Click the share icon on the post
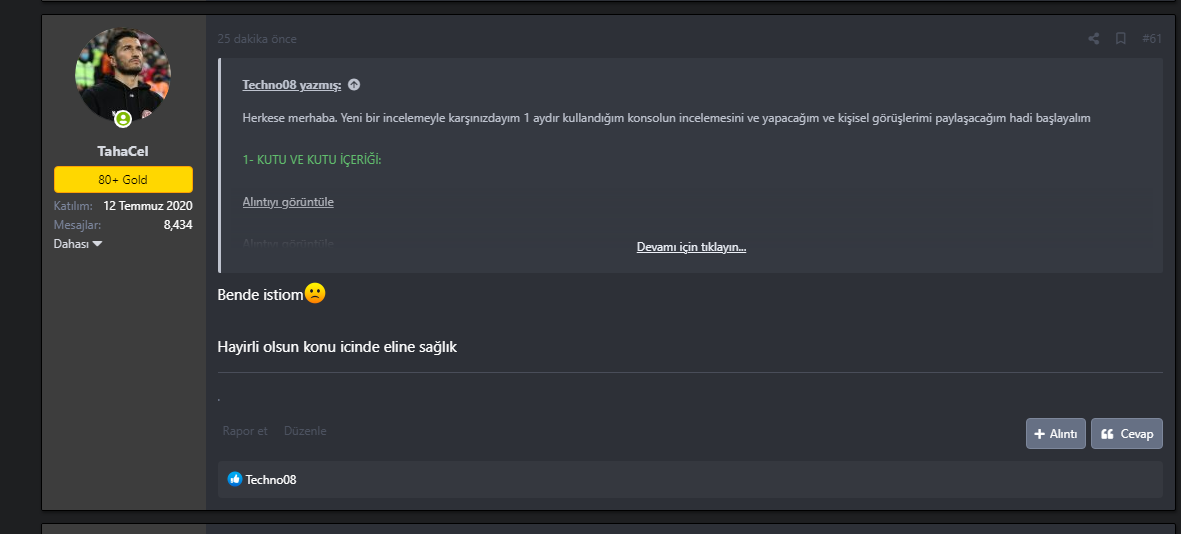The image size is (1181, 534). click(1093, 39)
